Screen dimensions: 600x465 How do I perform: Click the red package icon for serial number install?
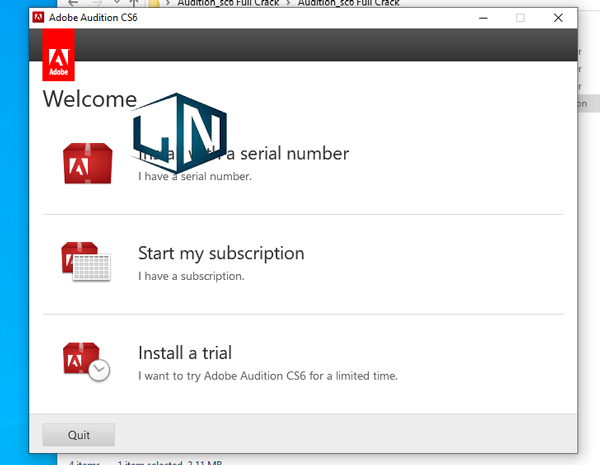tap(88, 163)
